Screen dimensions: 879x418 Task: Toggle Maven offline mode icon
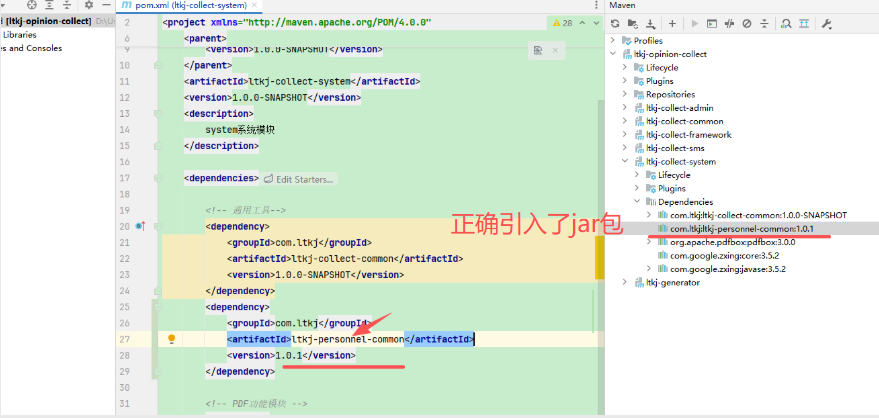click(x=729, y=24)
